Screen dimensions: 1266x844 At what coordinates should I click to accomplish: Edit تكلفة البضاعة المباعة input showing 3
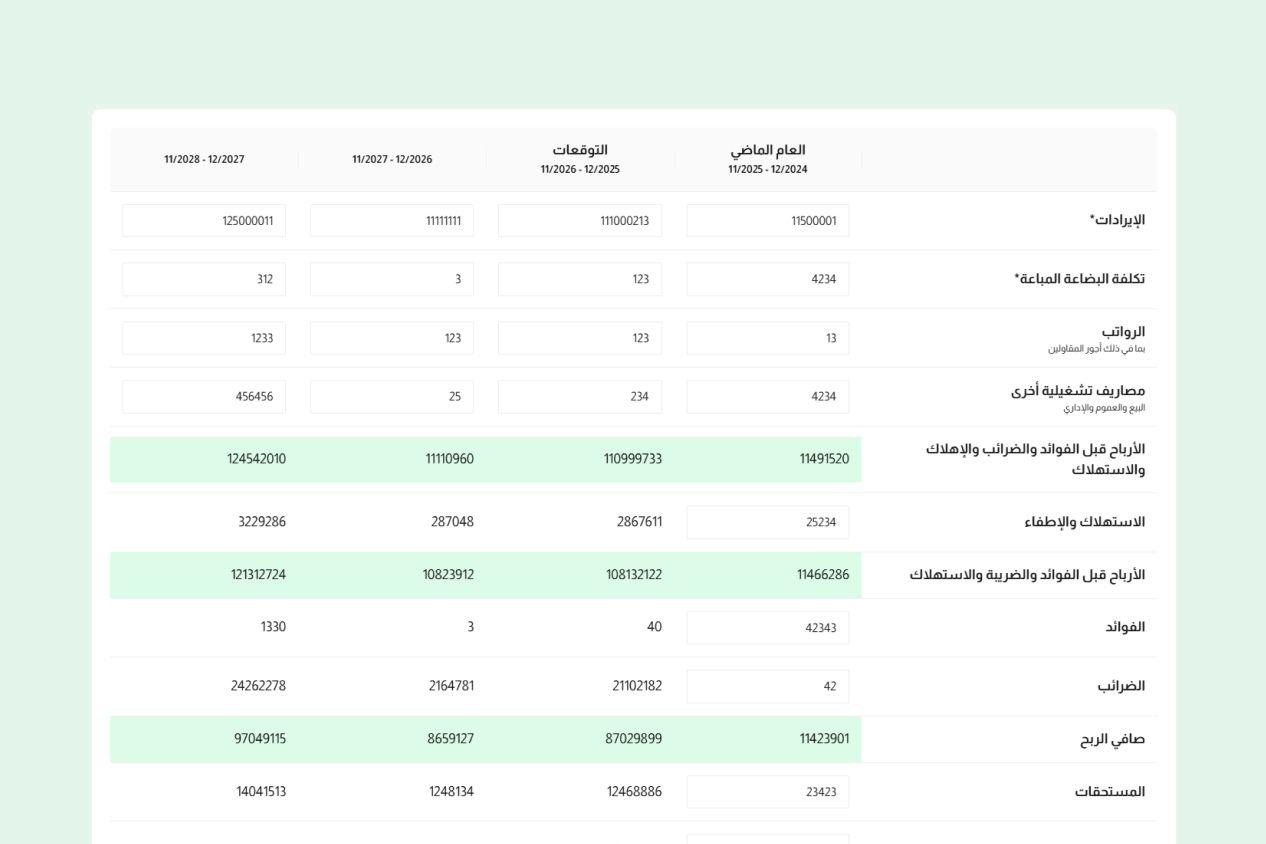(391, 279)
